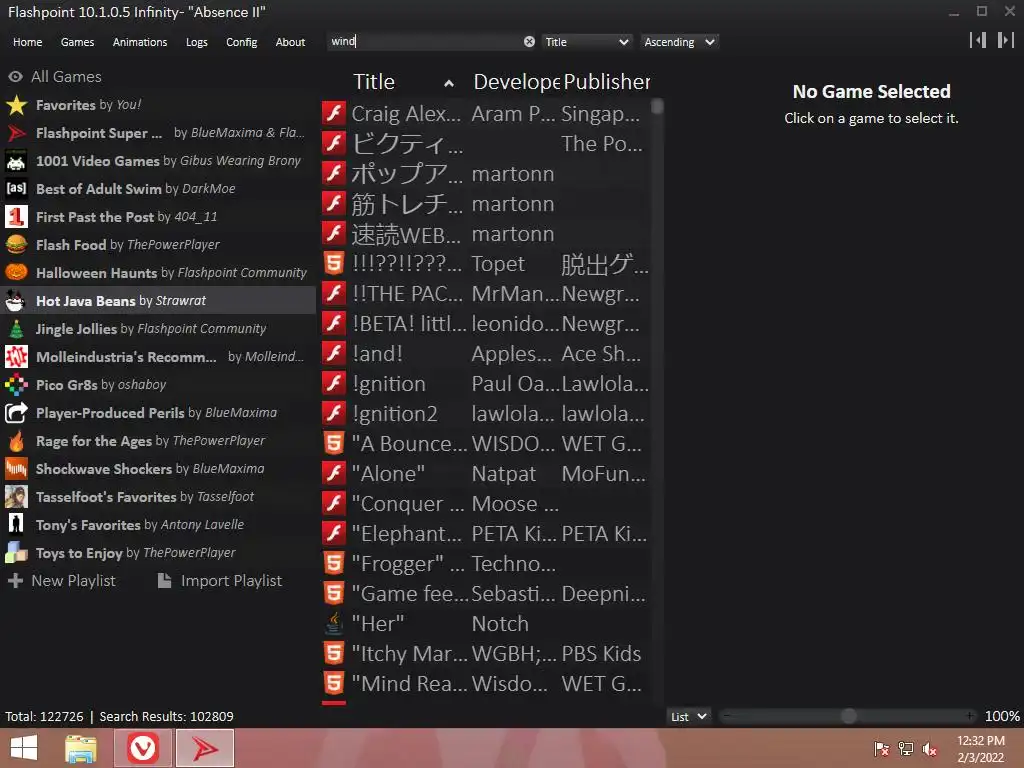
Task: Click the Action Center flag tray icon
Action: coord(881,749)
